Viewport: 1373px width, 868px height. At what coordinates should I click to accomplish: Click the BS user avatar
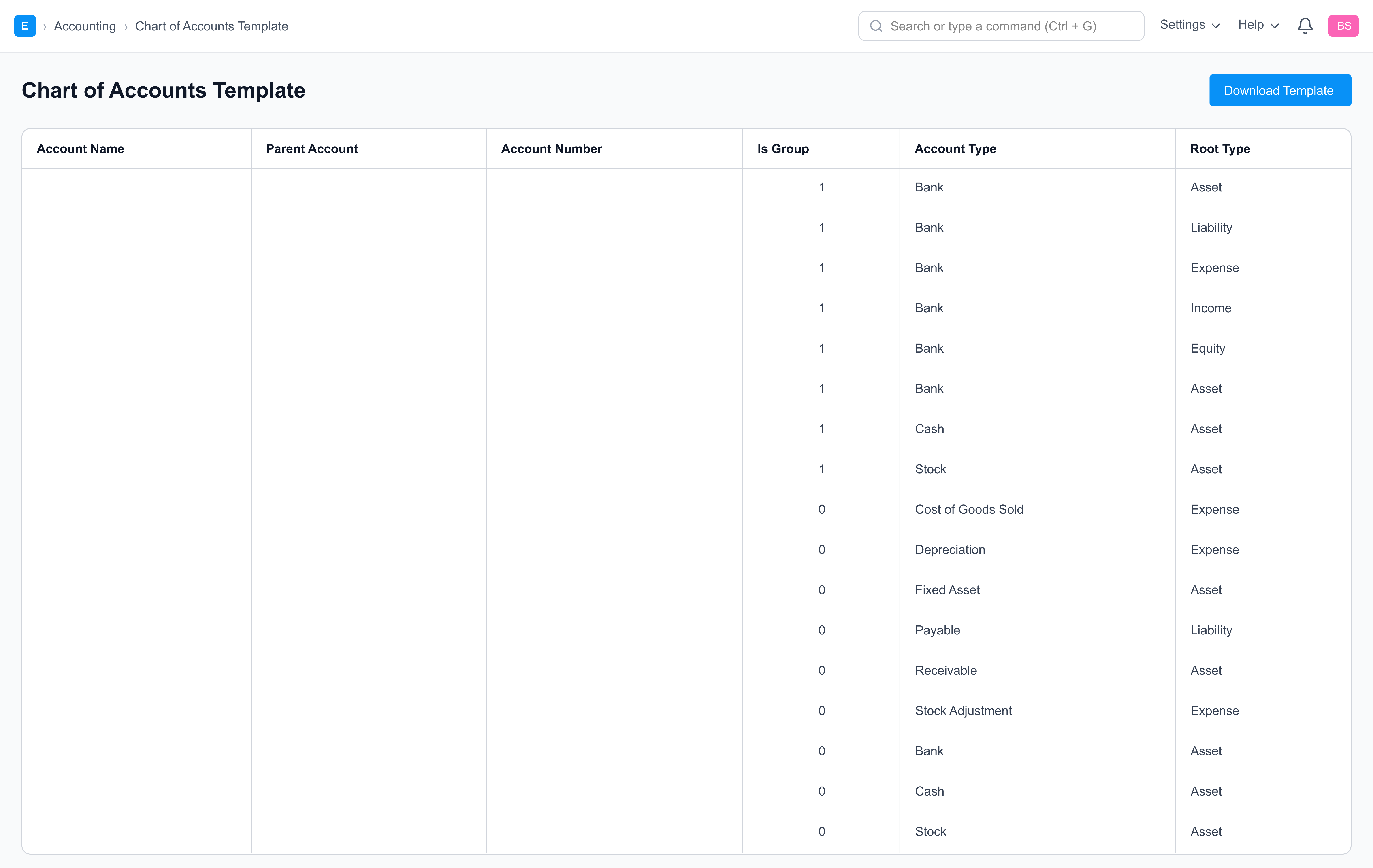point(1343,26)
